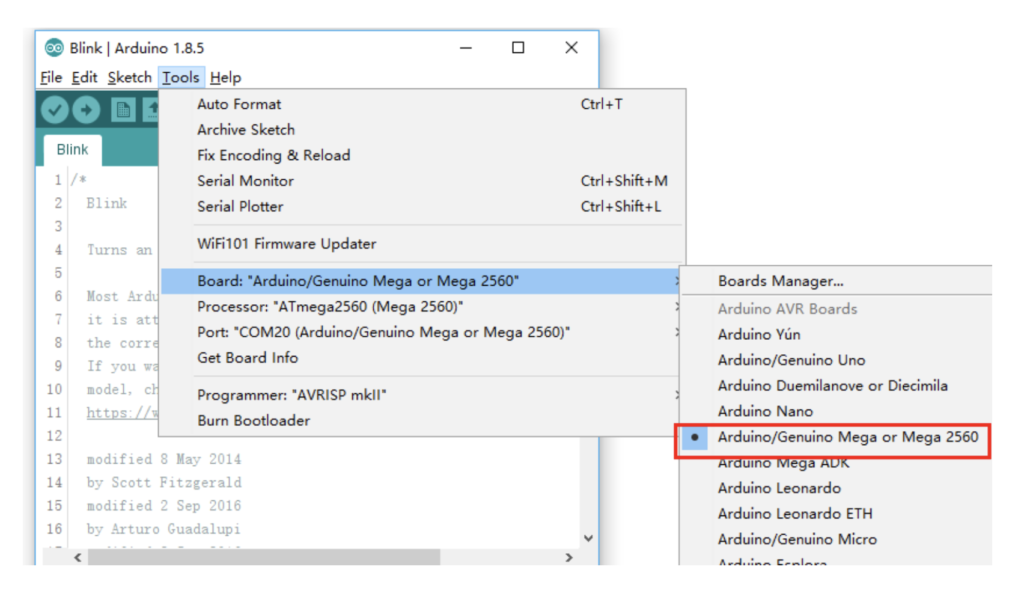Click the word Blink on line 2

(x=106, y=203)
